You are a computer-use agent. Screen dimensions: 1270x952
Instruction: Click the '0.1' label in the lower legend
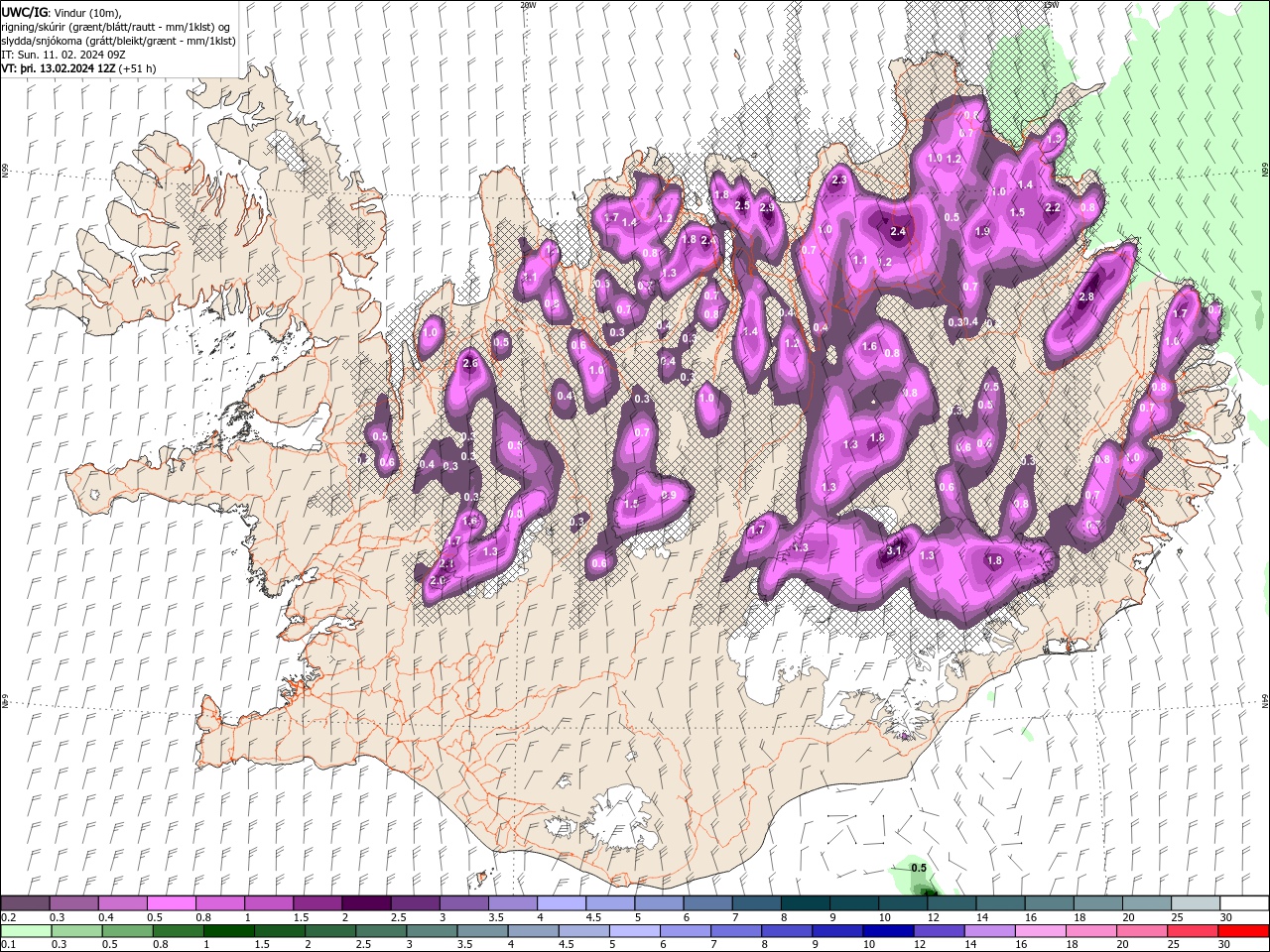8,945
